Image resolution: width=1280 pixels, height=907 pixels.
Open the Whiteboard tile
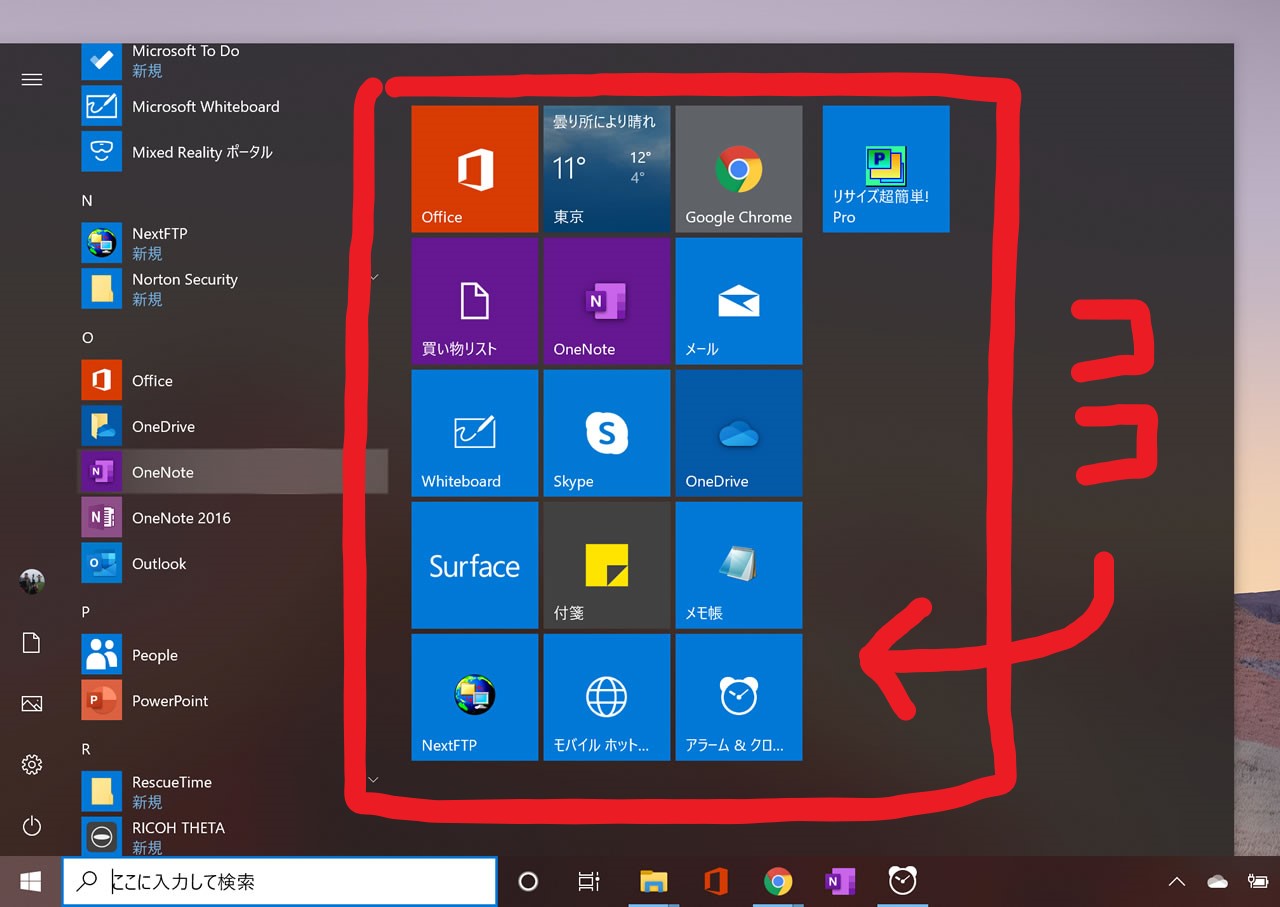click(474, 433)
